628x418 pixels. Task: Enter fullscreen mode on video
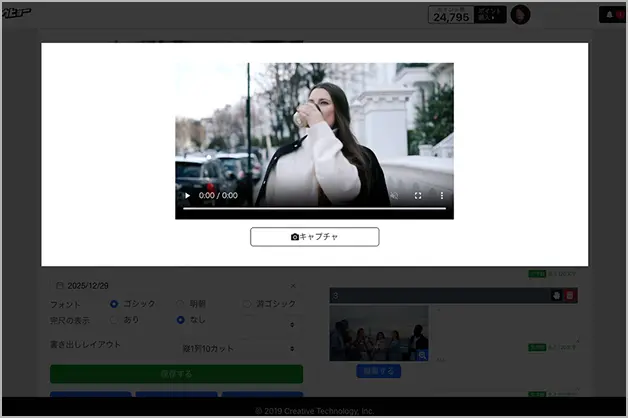[x=418, y=196]
